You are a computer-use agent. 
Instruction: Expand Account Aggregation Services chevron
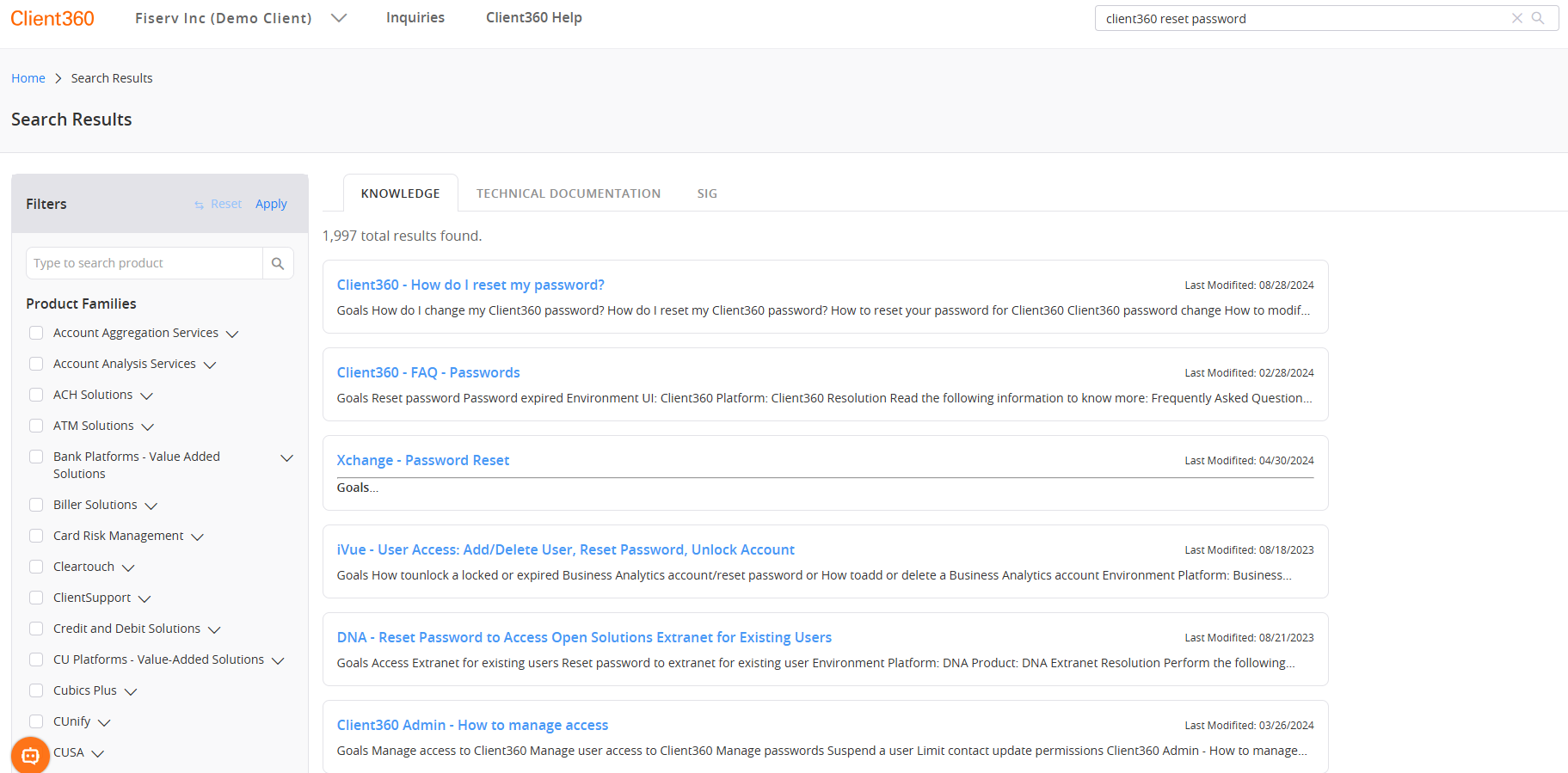pos(232,334)
